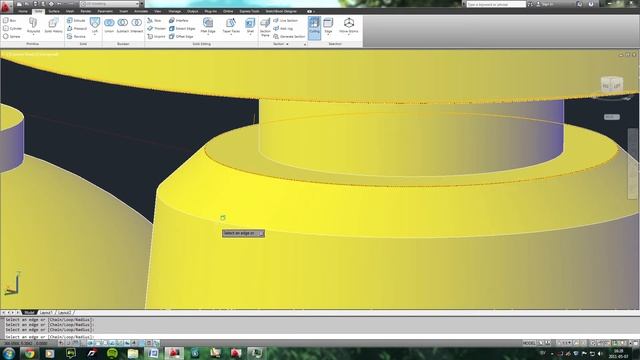Choose the Presspull tool
This screenshot has width=640, height=360.
click(77, 28)
